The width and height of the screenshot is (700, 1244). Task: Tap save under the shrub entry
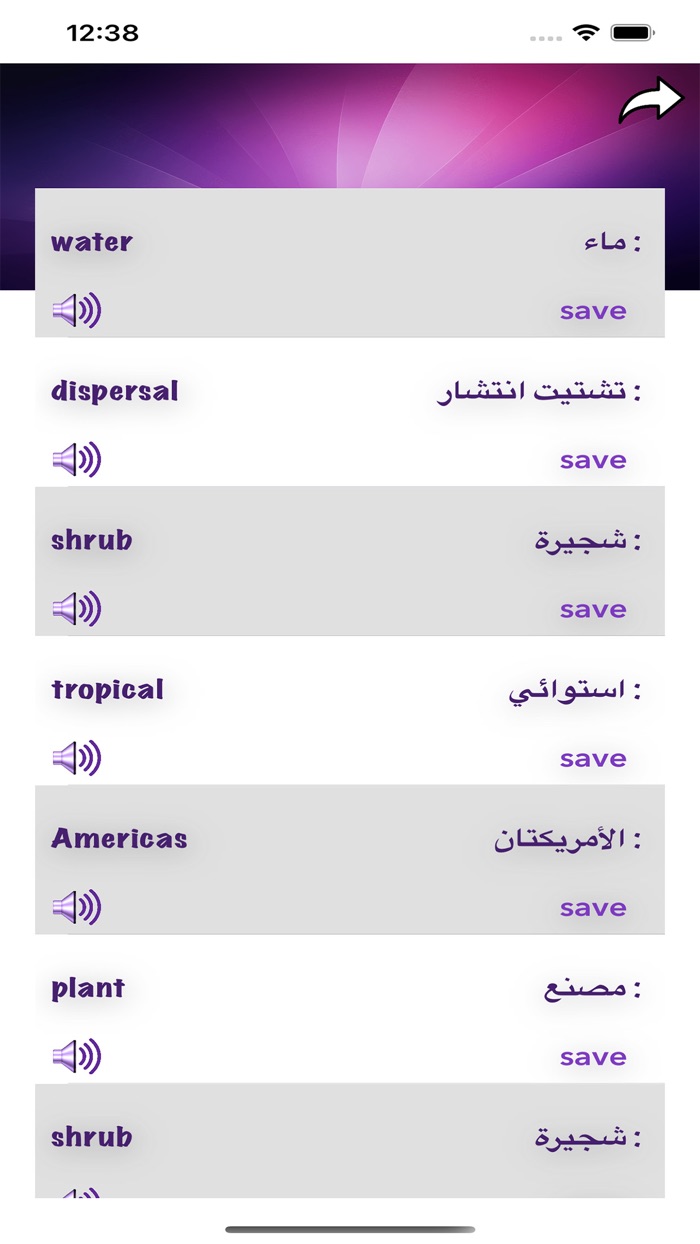592,608
